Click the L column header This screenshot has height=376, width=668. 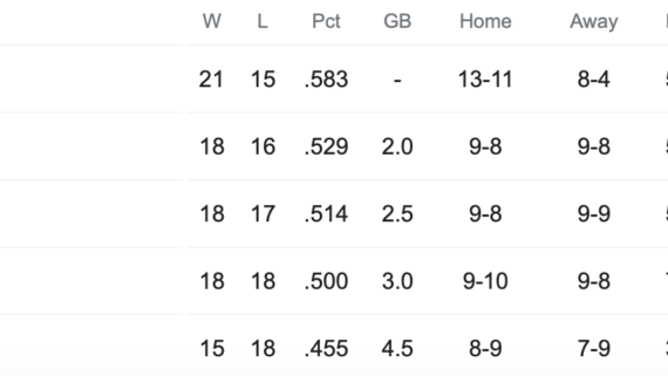pyautogui.click(x=262, y=21)
